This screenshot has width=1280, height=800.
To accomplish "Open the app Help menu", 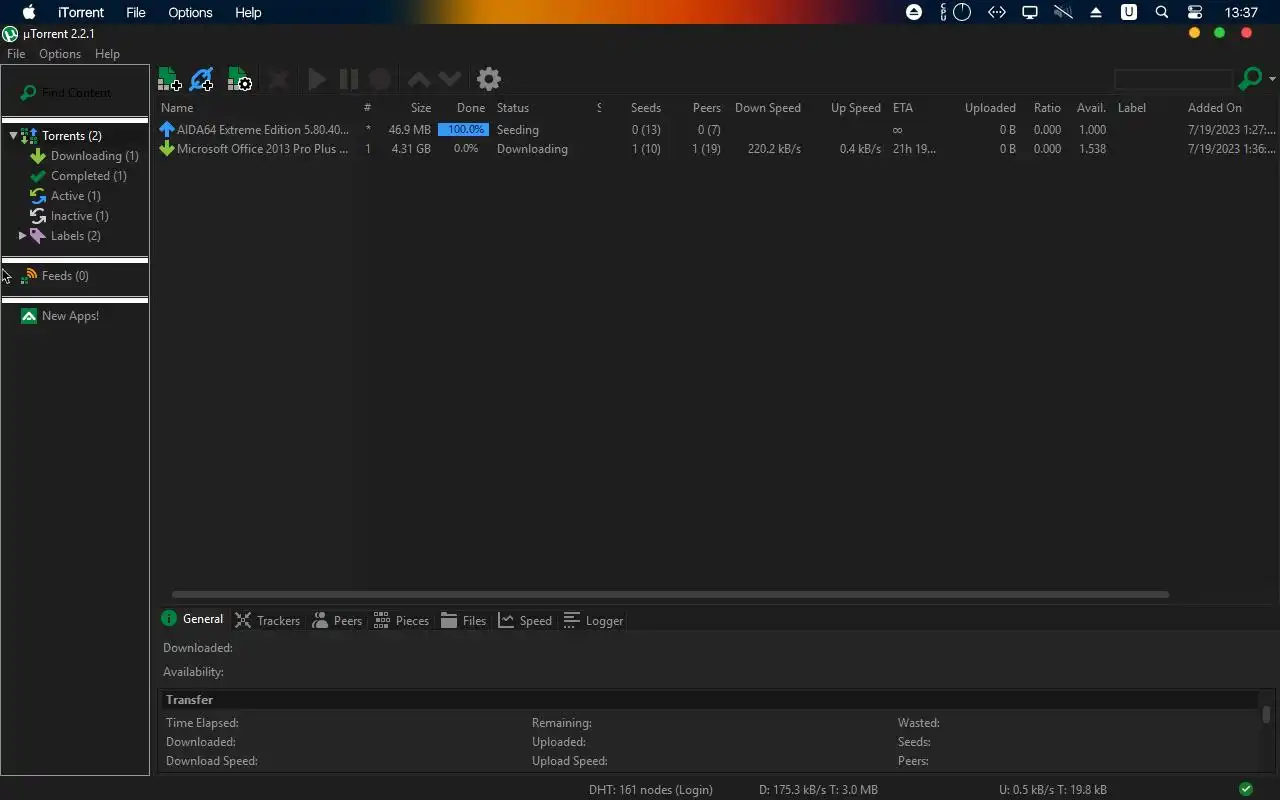I will point(107,54).
